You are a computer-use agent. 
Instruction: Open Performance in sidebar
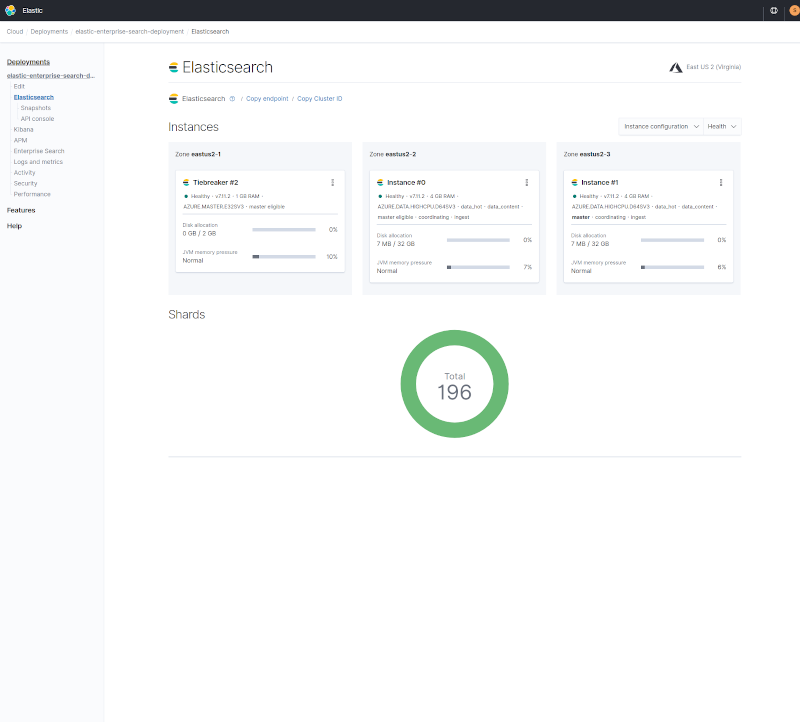click(32, 194)
